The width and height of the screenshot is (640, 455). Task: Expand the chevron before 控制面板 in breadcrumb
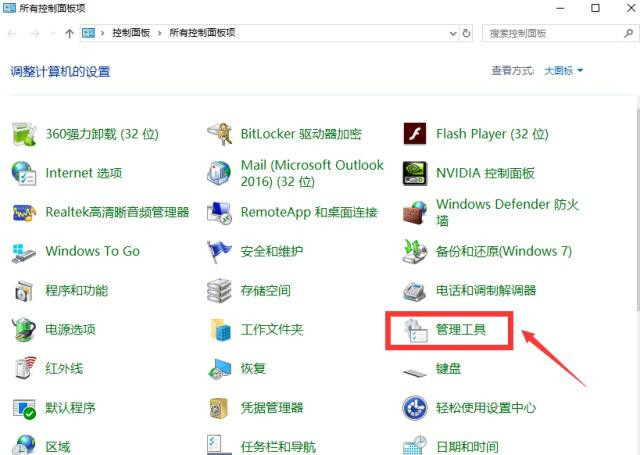click(x=103, y=33)
